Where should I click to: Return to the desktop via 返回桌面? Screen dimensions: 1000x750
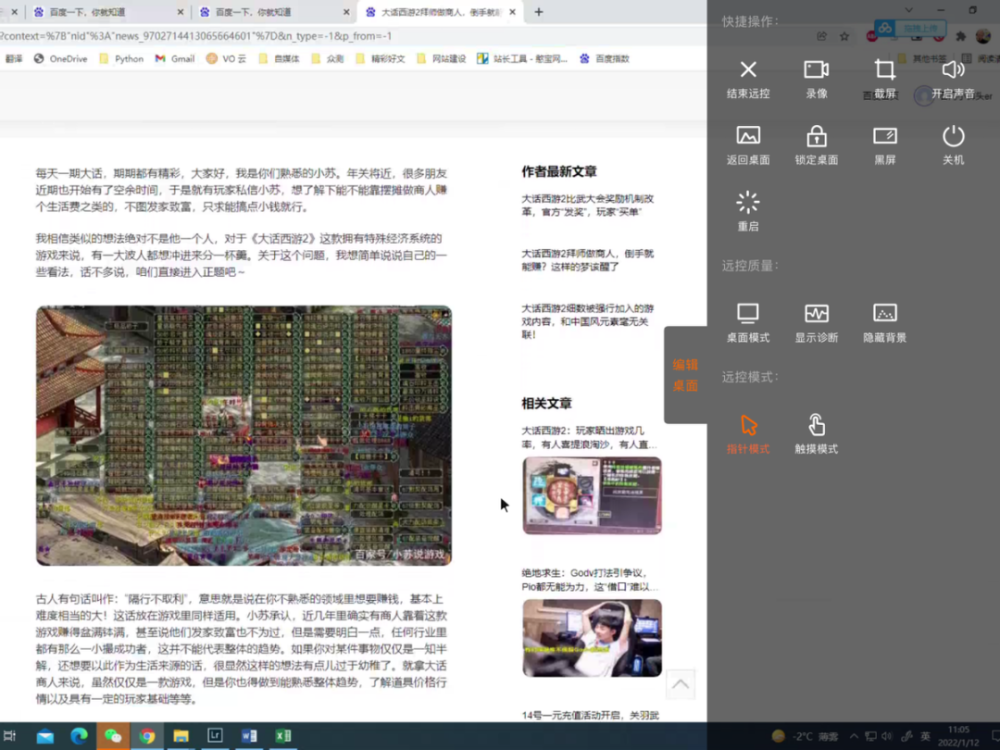[748, 145]
